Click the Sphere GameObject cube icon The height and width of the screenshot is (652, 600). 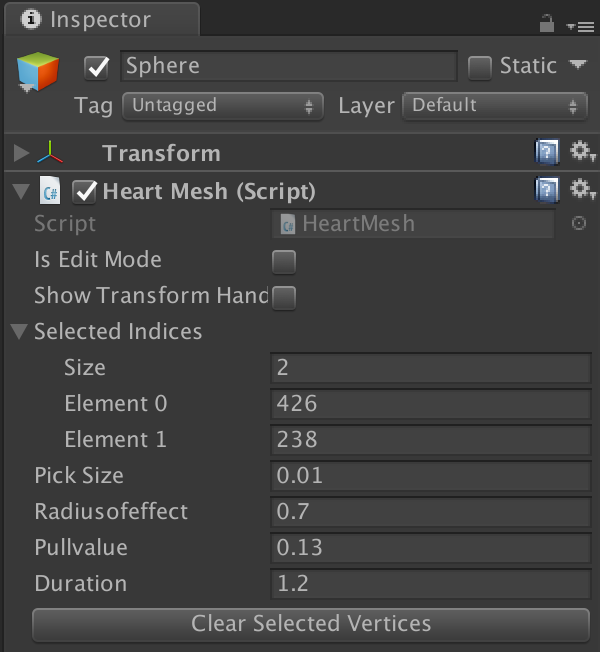click(38, 72)
